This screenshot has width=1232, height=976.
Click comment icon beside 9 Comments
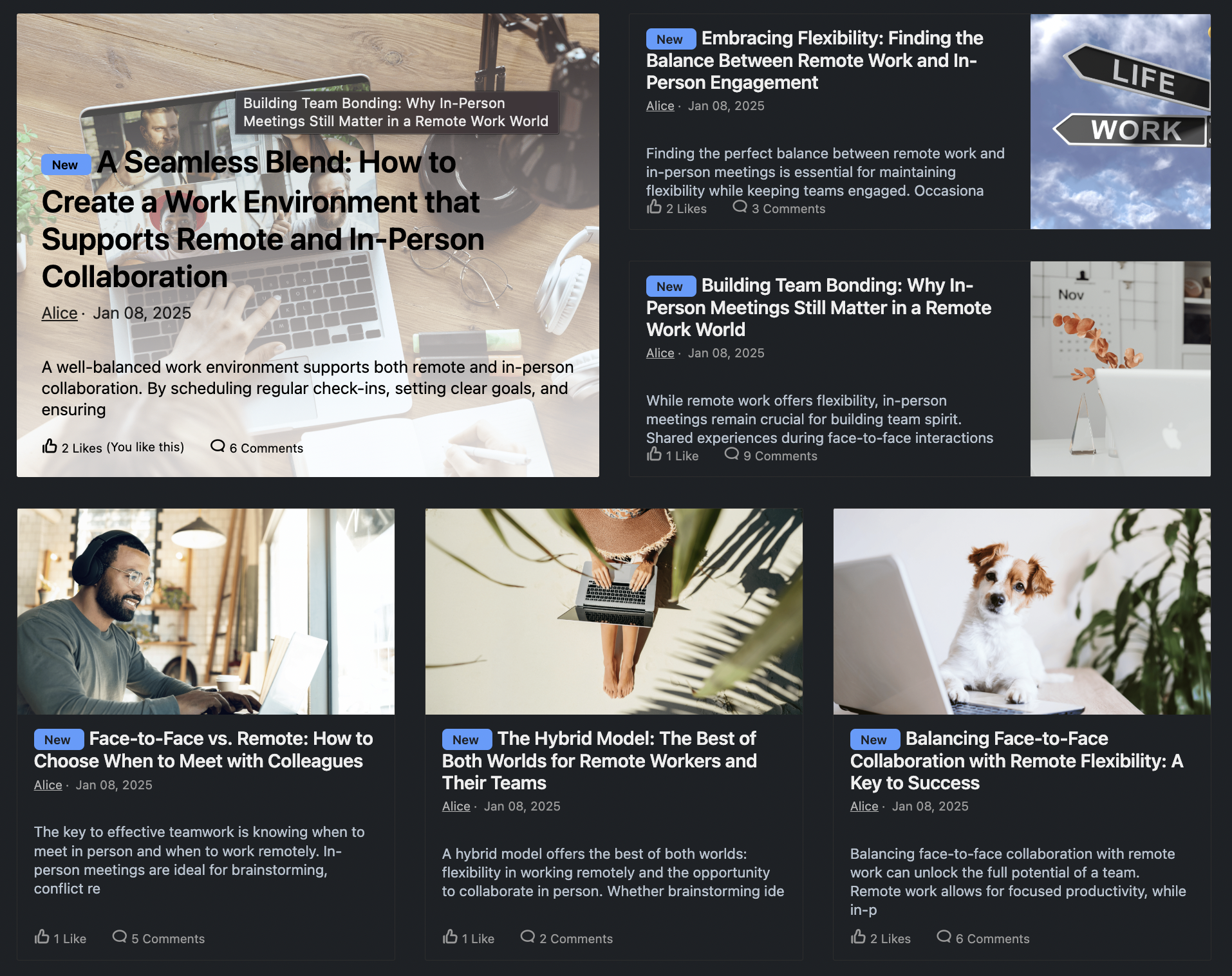pos(732,454)
